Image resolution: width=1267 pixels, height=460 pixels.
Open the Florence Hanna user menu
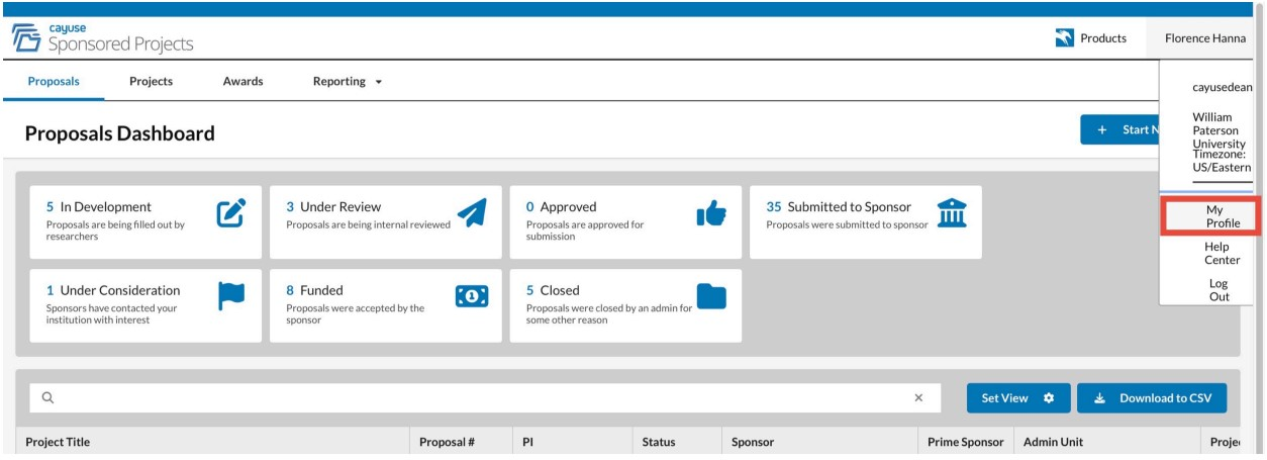click(1205, 38)
